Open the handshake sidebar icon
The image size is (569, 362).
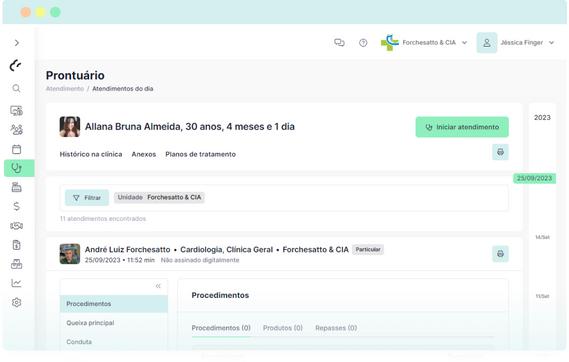pos(16,226)
